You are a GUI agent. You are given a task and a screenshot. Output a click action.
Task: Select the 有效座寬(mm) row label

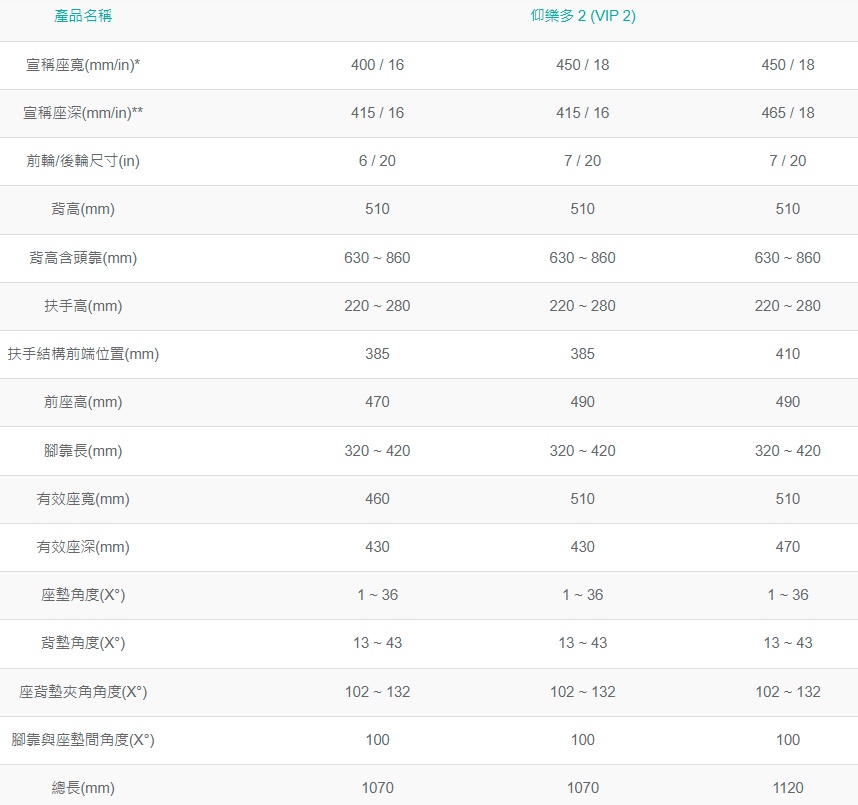coord(83,500)
